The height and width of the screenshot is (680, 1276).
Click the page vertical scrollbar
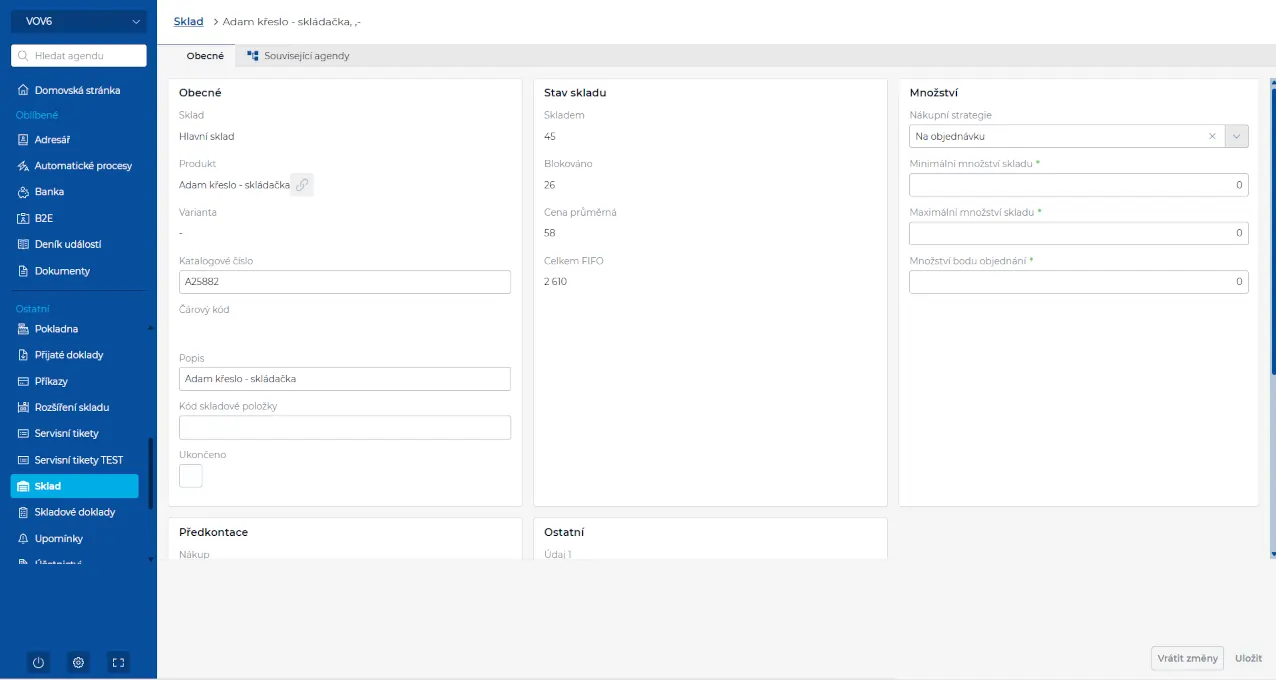point(1272,300)
